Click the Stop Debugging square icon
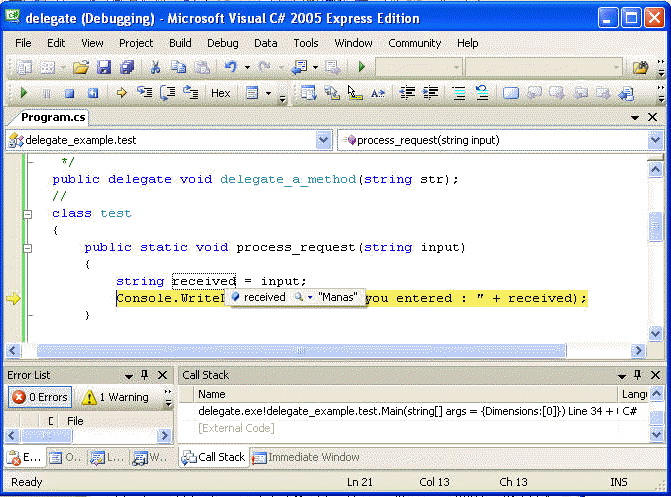Screen dimensions: 671x497 point(68,93)
